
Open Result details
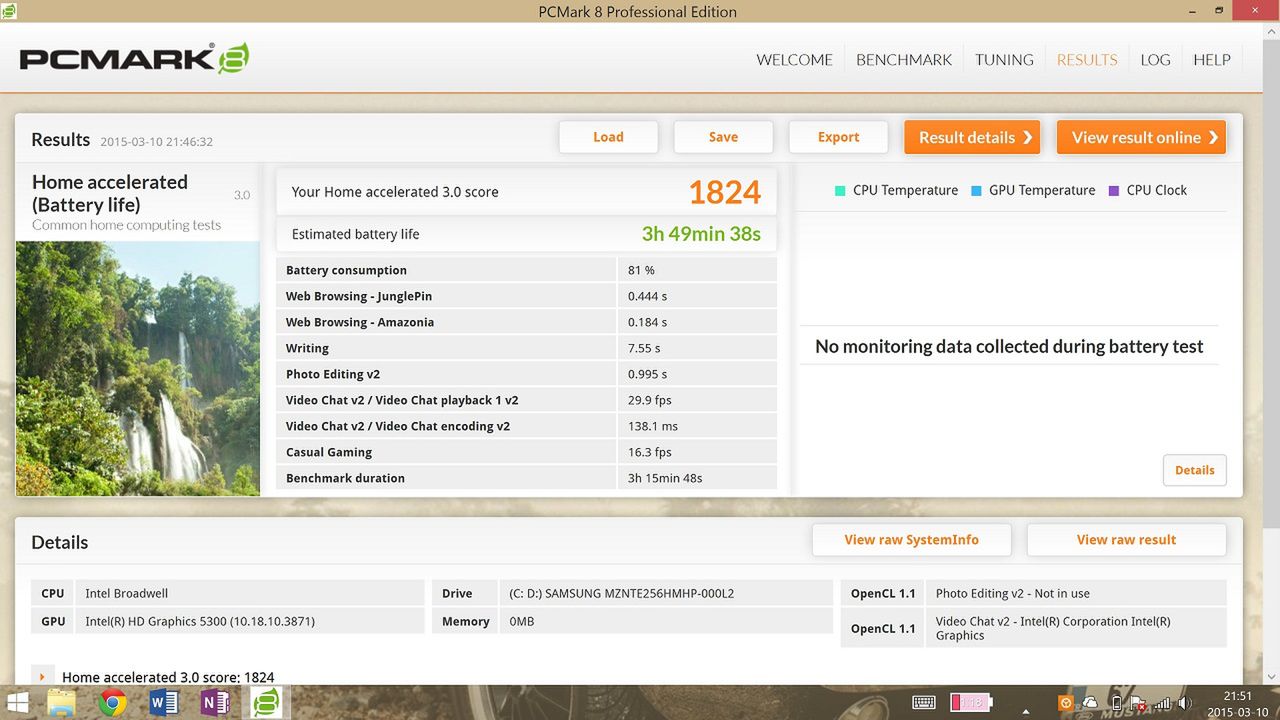[x=972, y=137]
